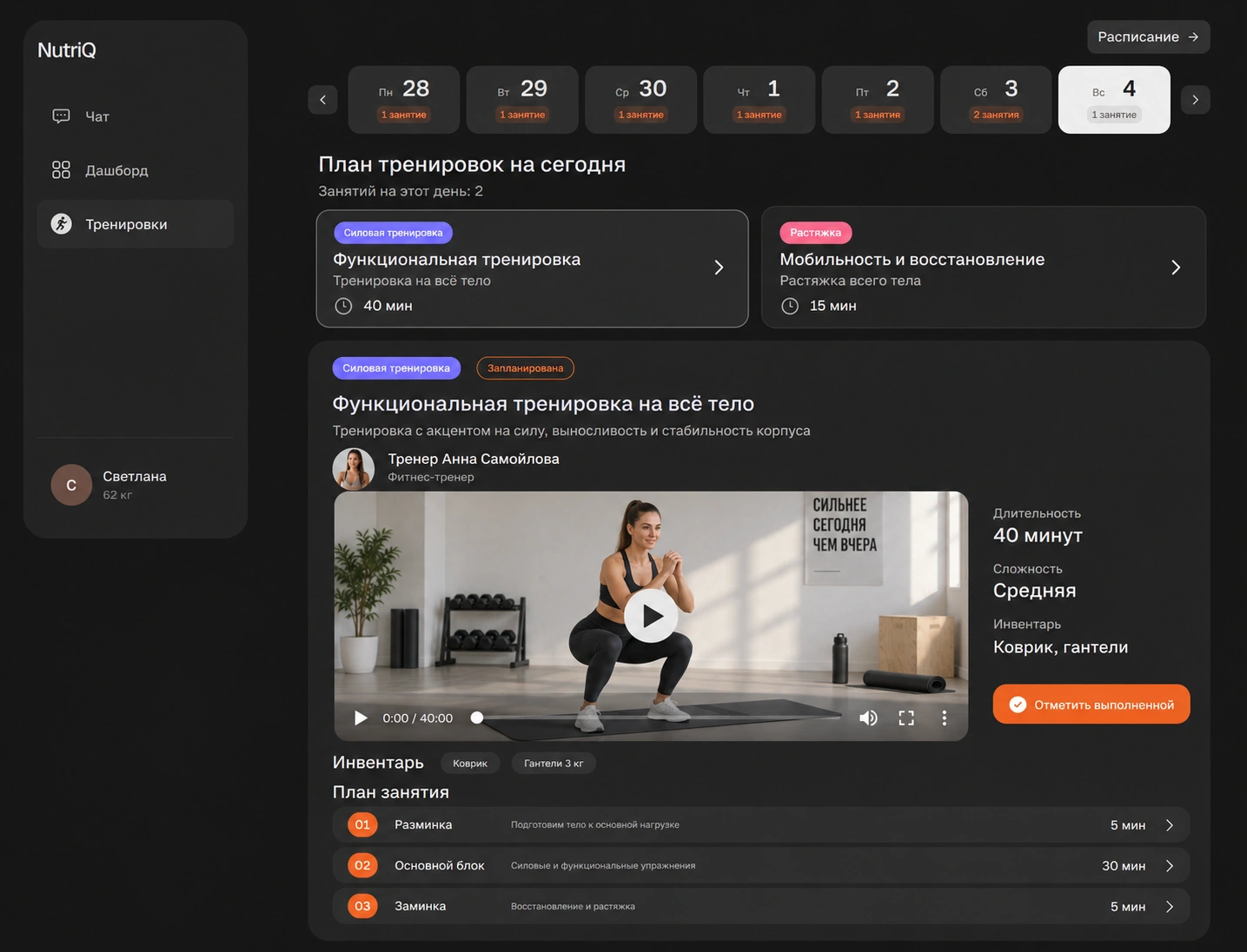Screen dimensions: 1247x952
Task: Click the large play button on video
Action: pos(651,616)
